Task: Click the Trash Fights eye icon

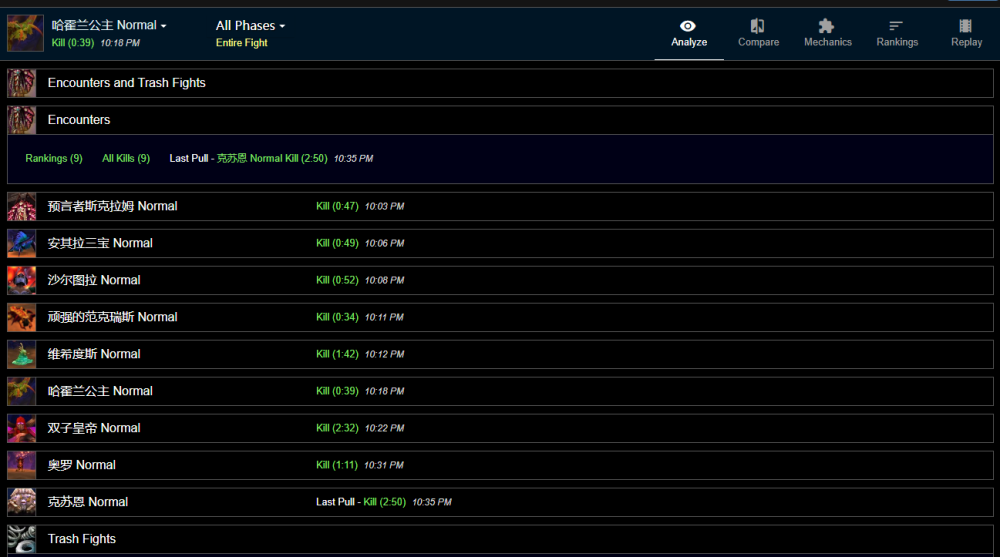Action: point(22,540)
